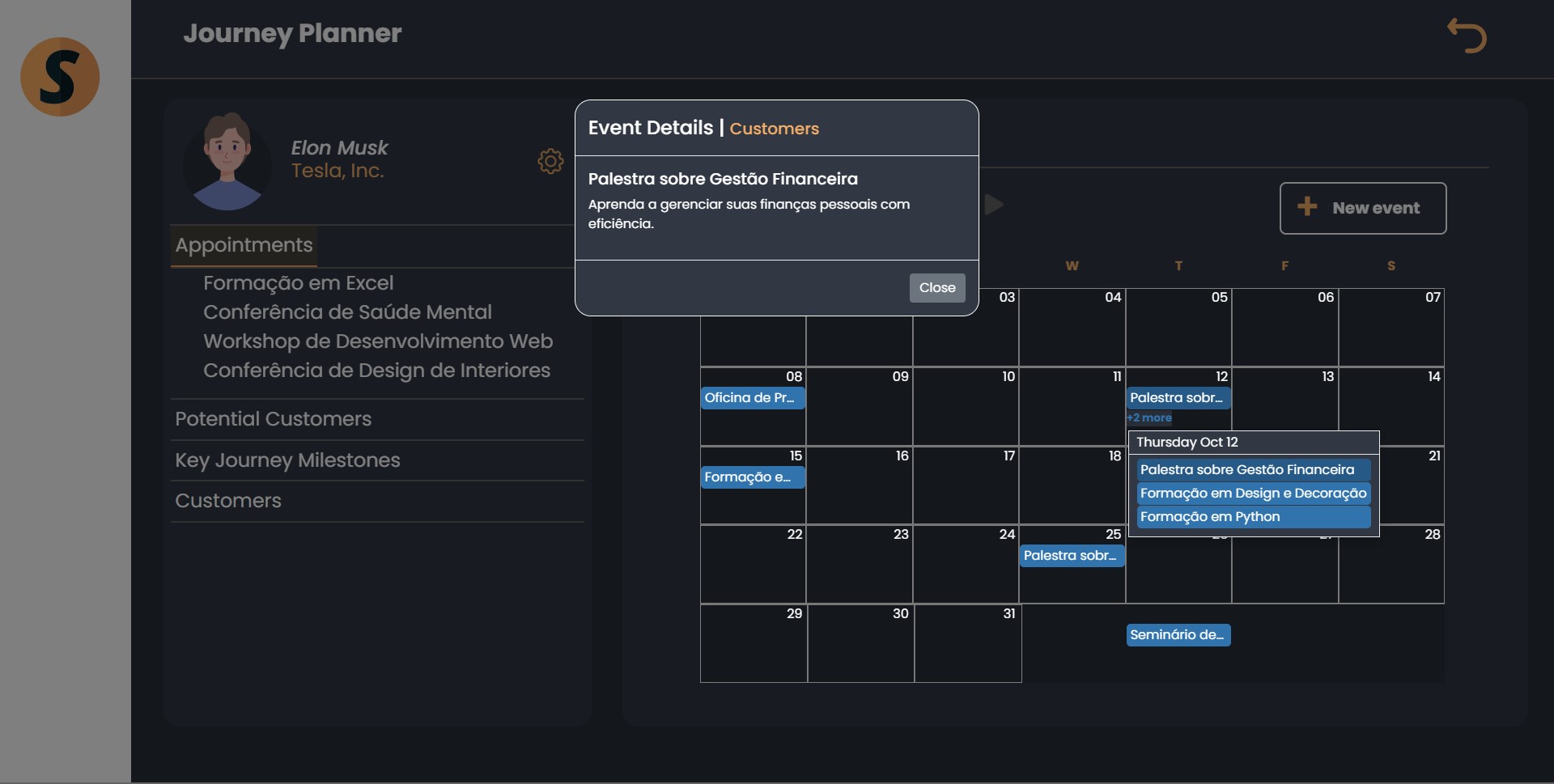The width and height of the screenshot is (1554, 784).
Task: Open 'Formação em Python' from the Oct 12 popup
Action: pos(1209,517)
